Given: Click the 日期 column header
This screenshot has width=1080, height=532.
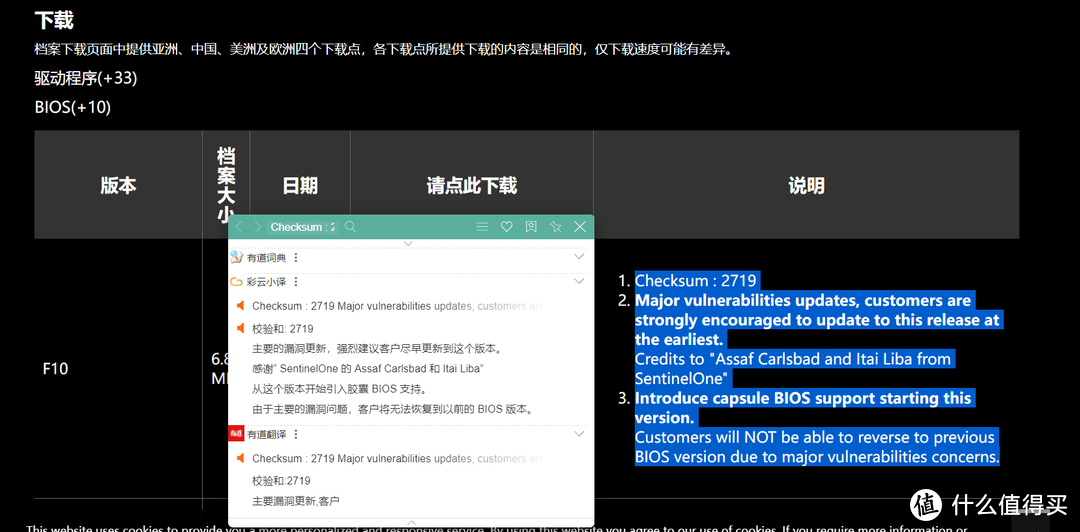Looking at the screenshot, I should 300,185.
